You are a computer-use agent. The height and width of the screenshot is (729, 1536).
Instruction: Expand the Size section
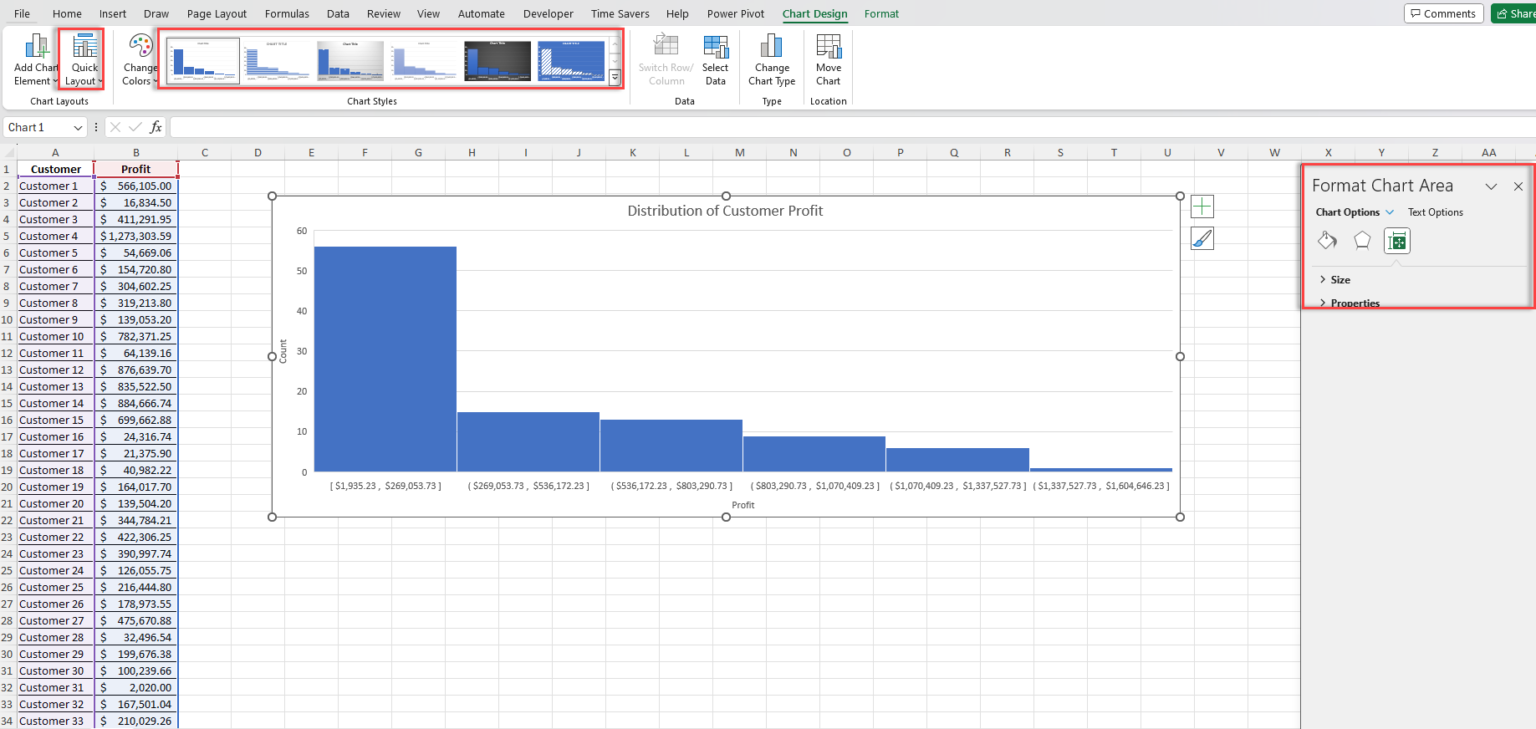point(1338,279)
